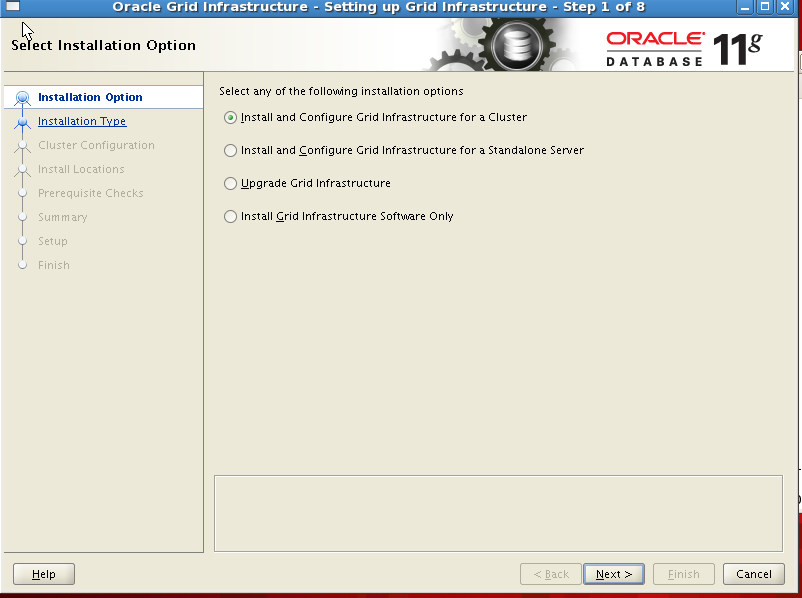Click the Installation Option step marker icon
Screen dimensions: 802x598
coord(22,98)
